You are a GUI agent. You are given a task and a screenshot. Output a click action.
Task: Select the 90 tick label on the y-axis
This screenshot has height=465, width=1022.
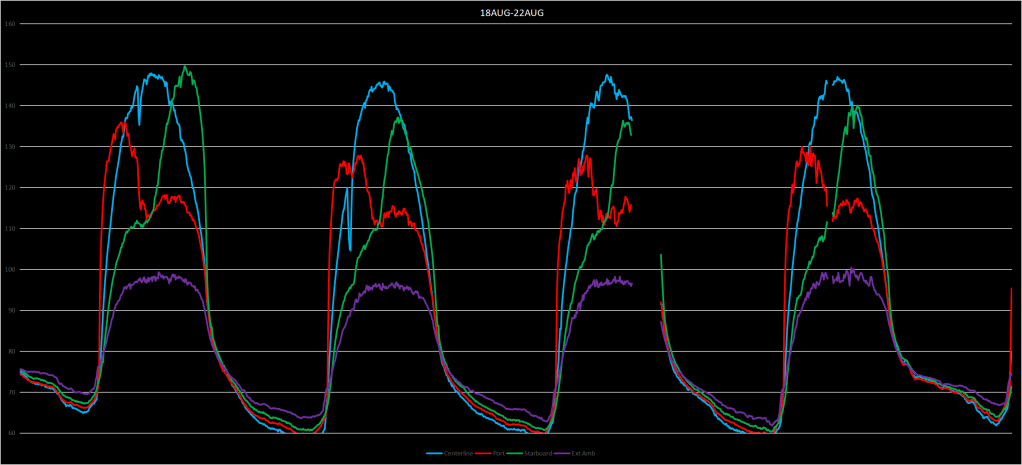[x=11, y=311]
